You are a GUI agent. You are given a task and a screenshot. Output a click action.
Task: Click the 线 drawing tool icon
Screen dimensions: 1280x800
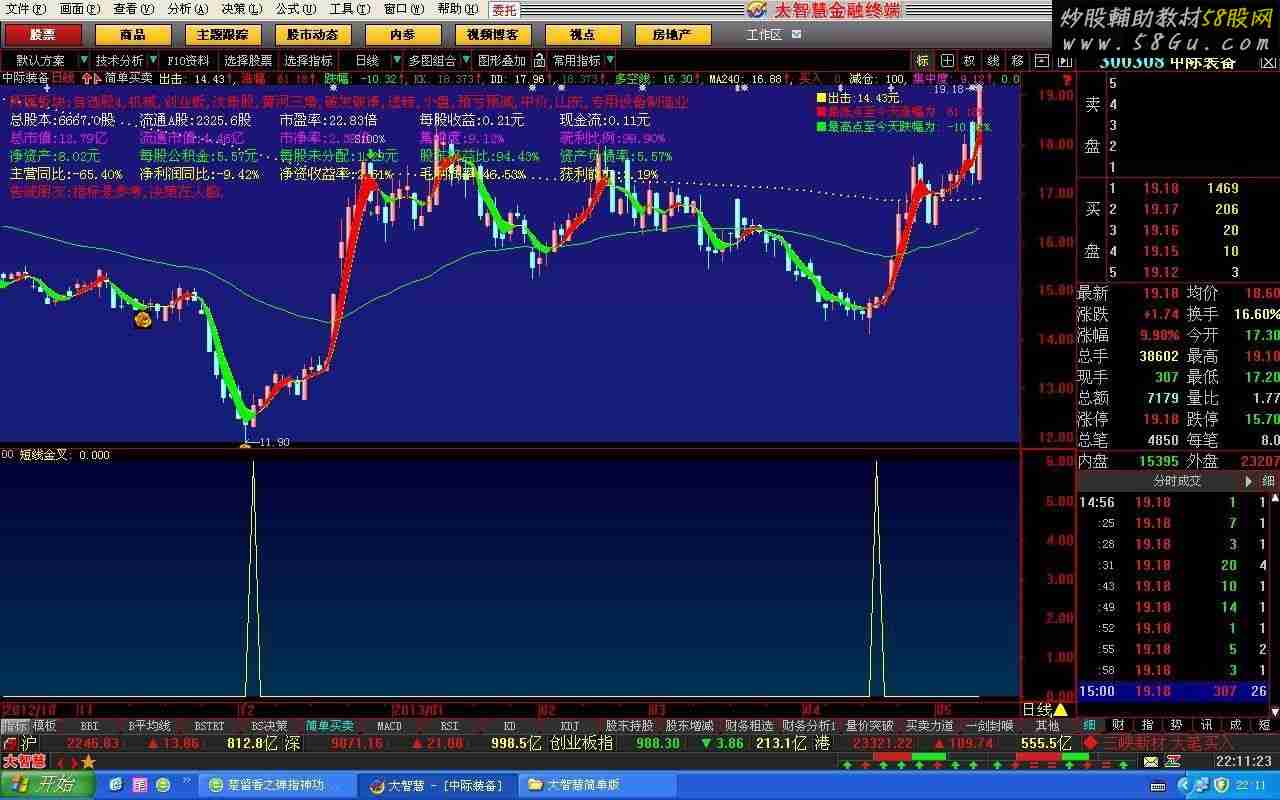(x=993, y=61)
